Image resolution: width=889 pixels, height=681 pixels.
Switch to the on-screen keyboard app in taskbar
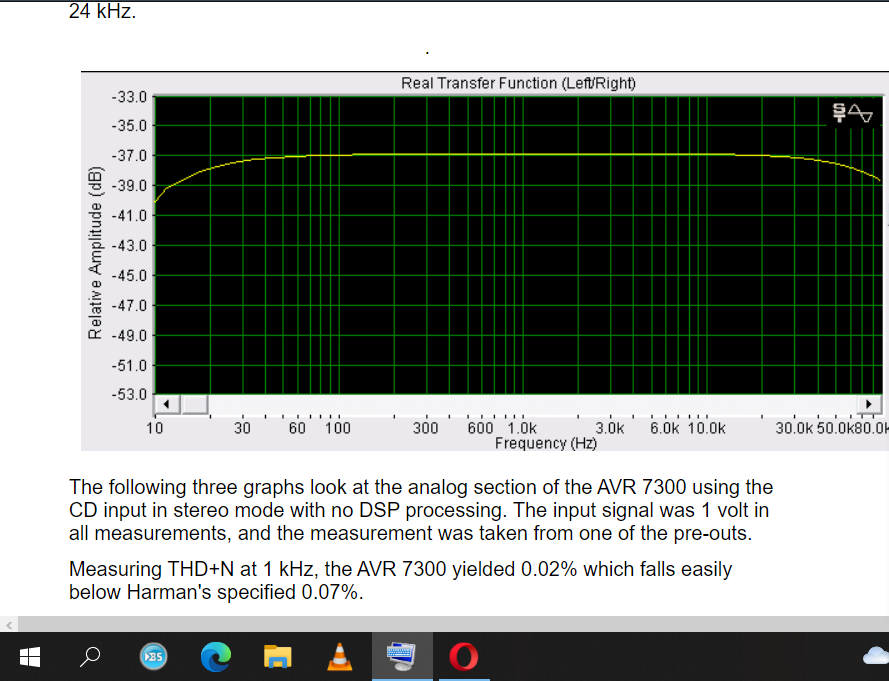click(401, 657)
